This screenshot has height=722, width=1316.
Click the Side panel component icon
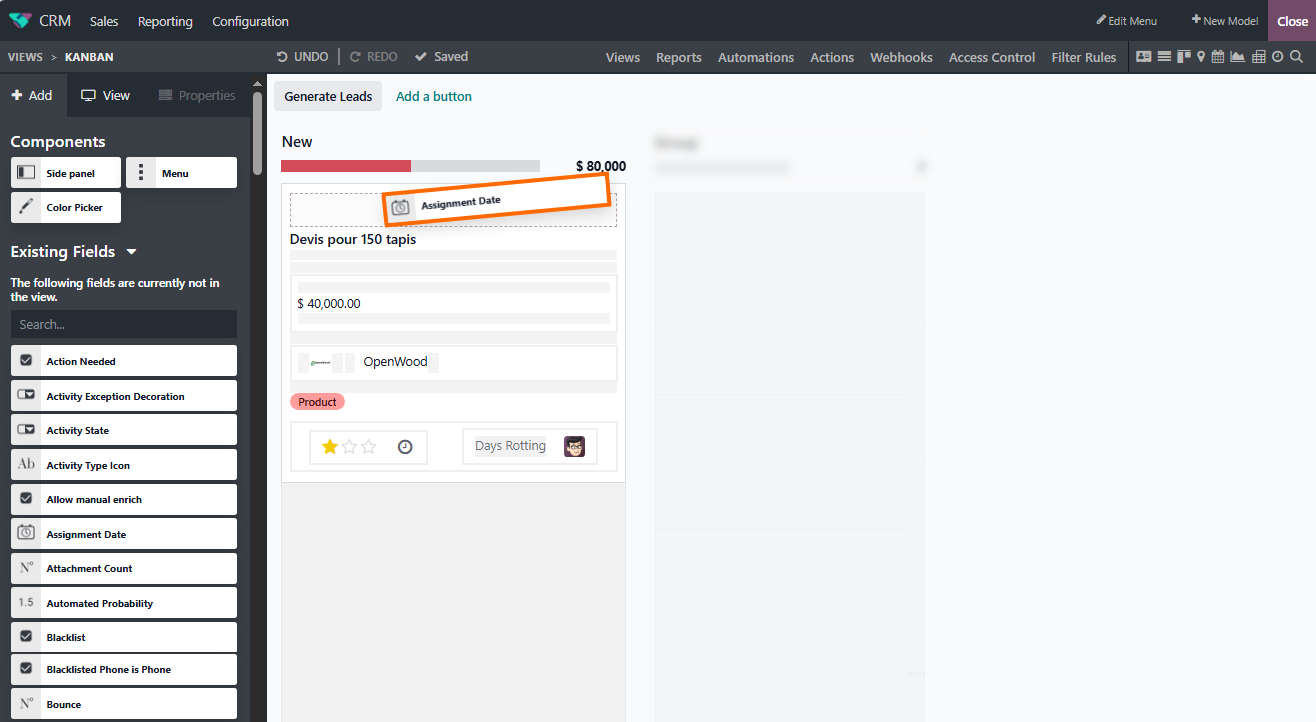pos(27,173)
